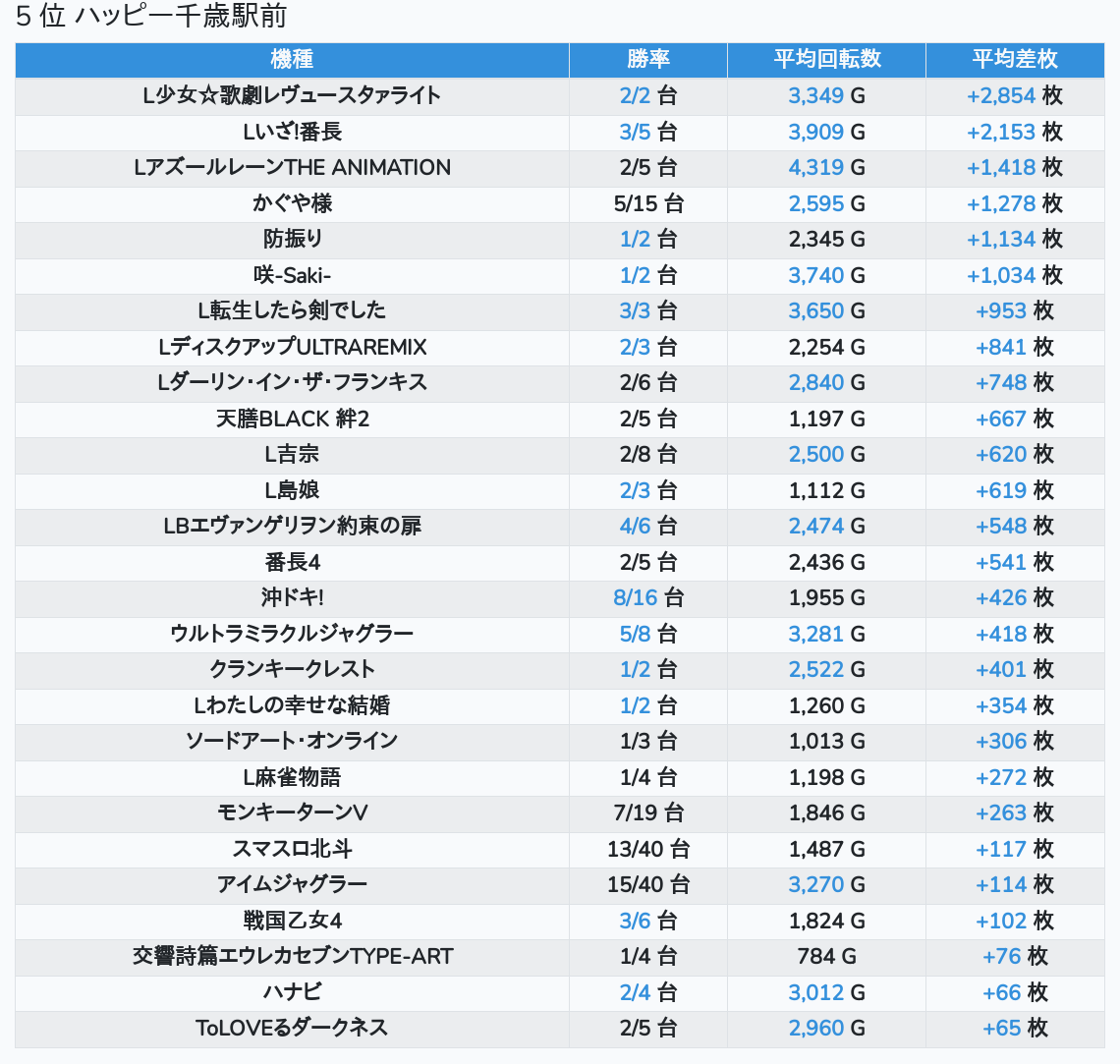Click the average spins 4,319 G
The width and height of the screenshot is (1120, 1064).
coord(826,168)
